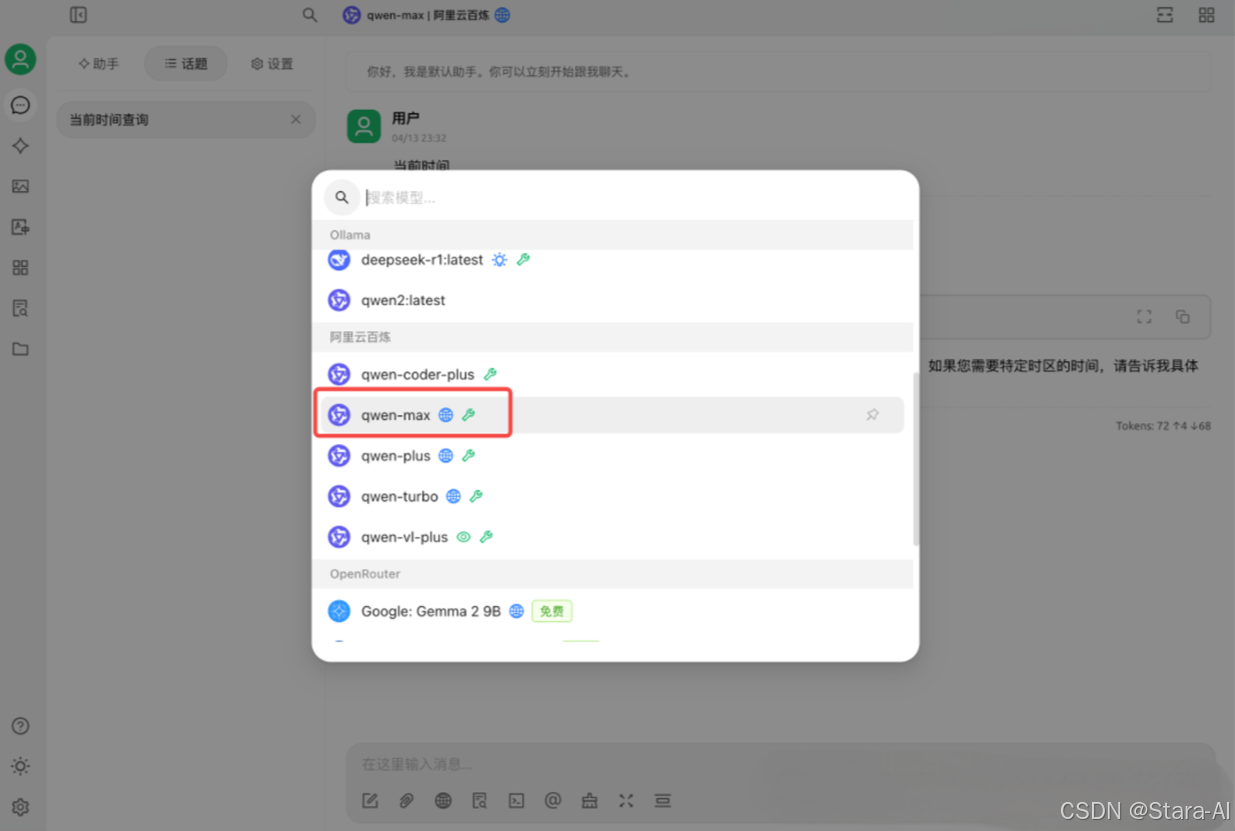
Task: Click the qwen-max model header button
Action: coord(427,15)
